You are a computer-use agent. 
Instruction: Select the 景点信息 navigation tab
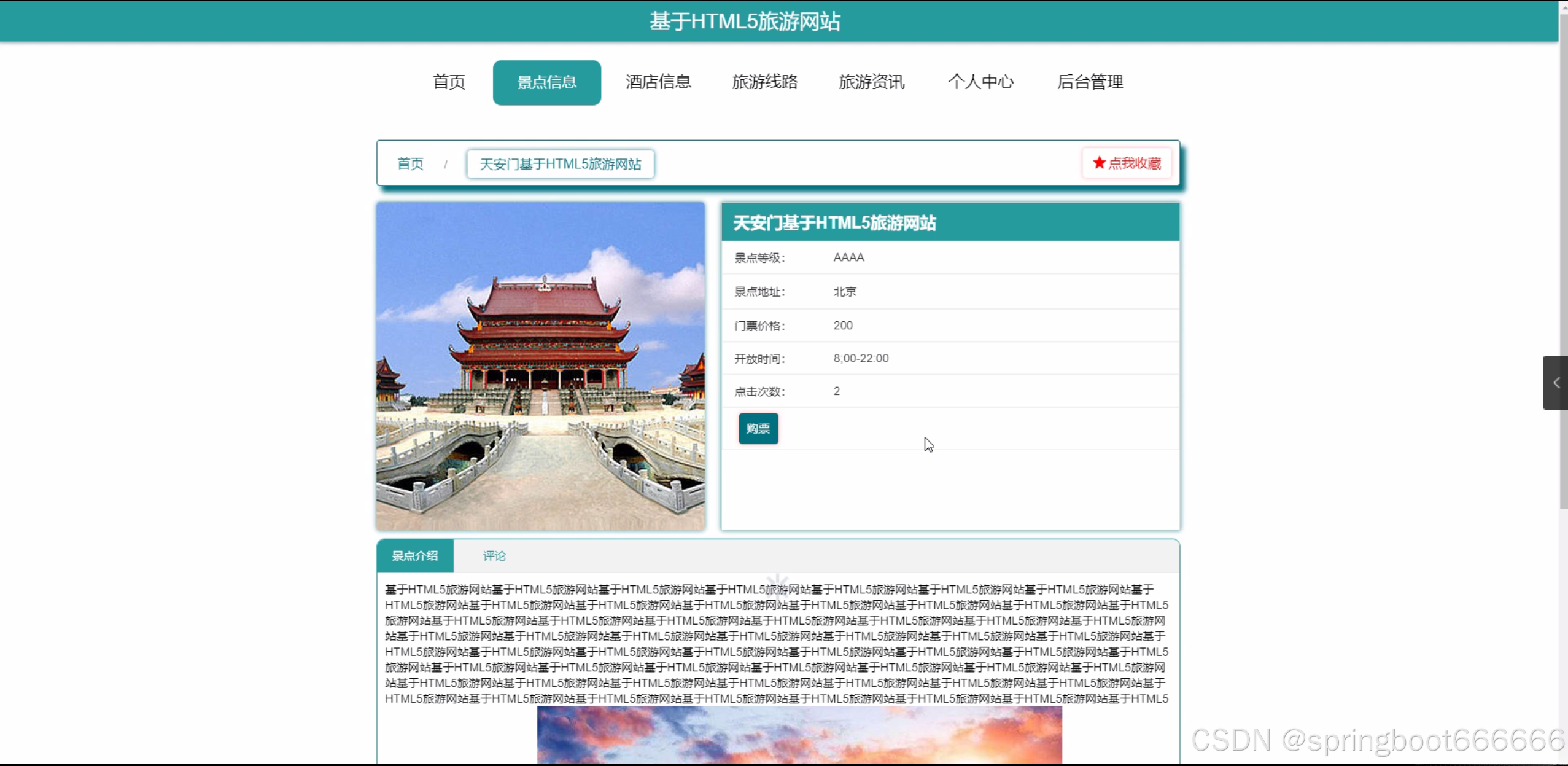(x=546, y=82)
